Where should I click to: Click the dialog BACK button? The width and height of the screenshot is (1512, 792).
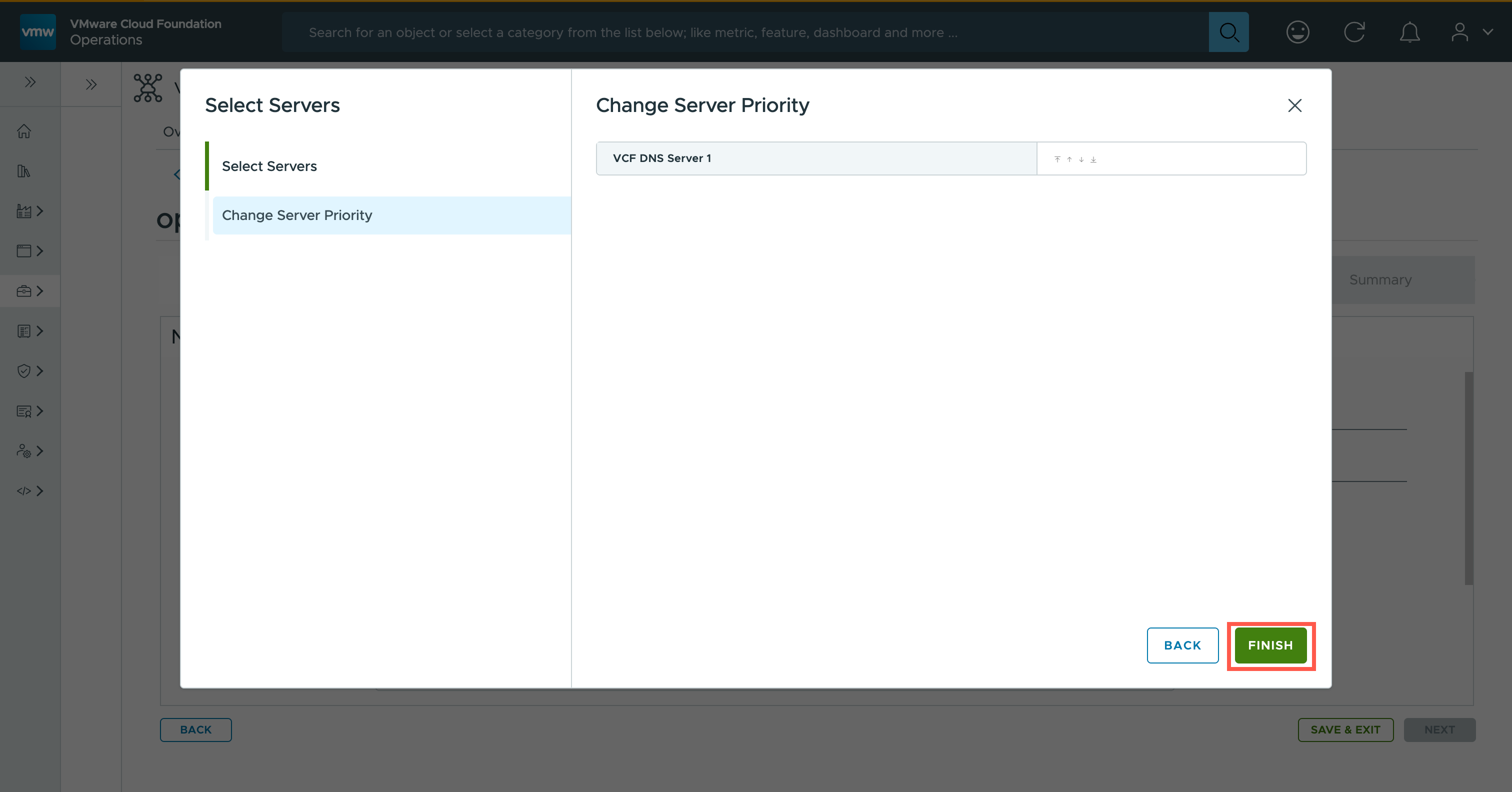click(x=1182, y=645)
